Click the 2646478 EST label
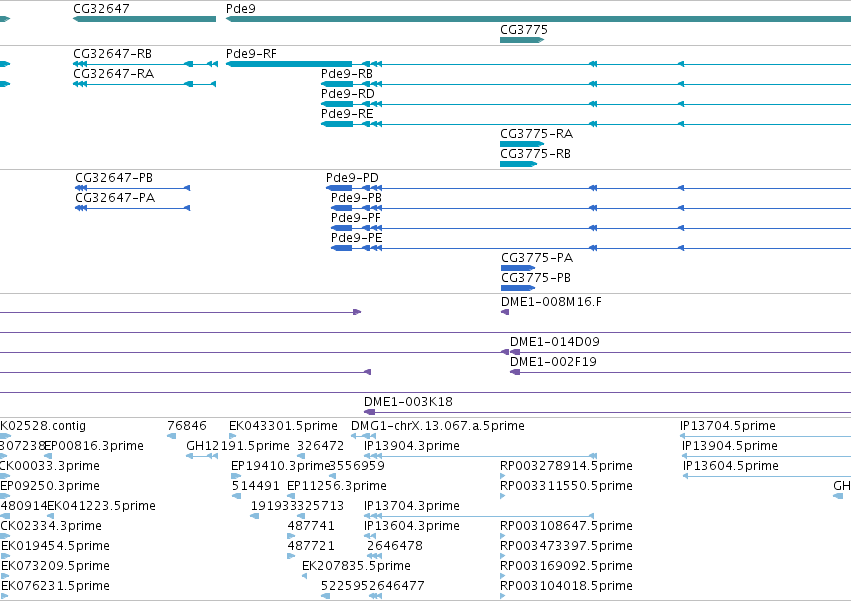851x601 pixels. (x=395, y=546)
